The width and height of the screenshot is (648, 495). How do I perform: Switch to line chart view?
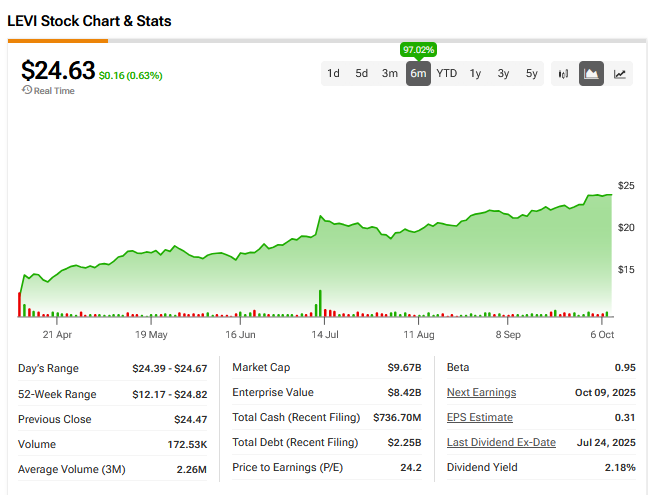click(x=620, y=73)
